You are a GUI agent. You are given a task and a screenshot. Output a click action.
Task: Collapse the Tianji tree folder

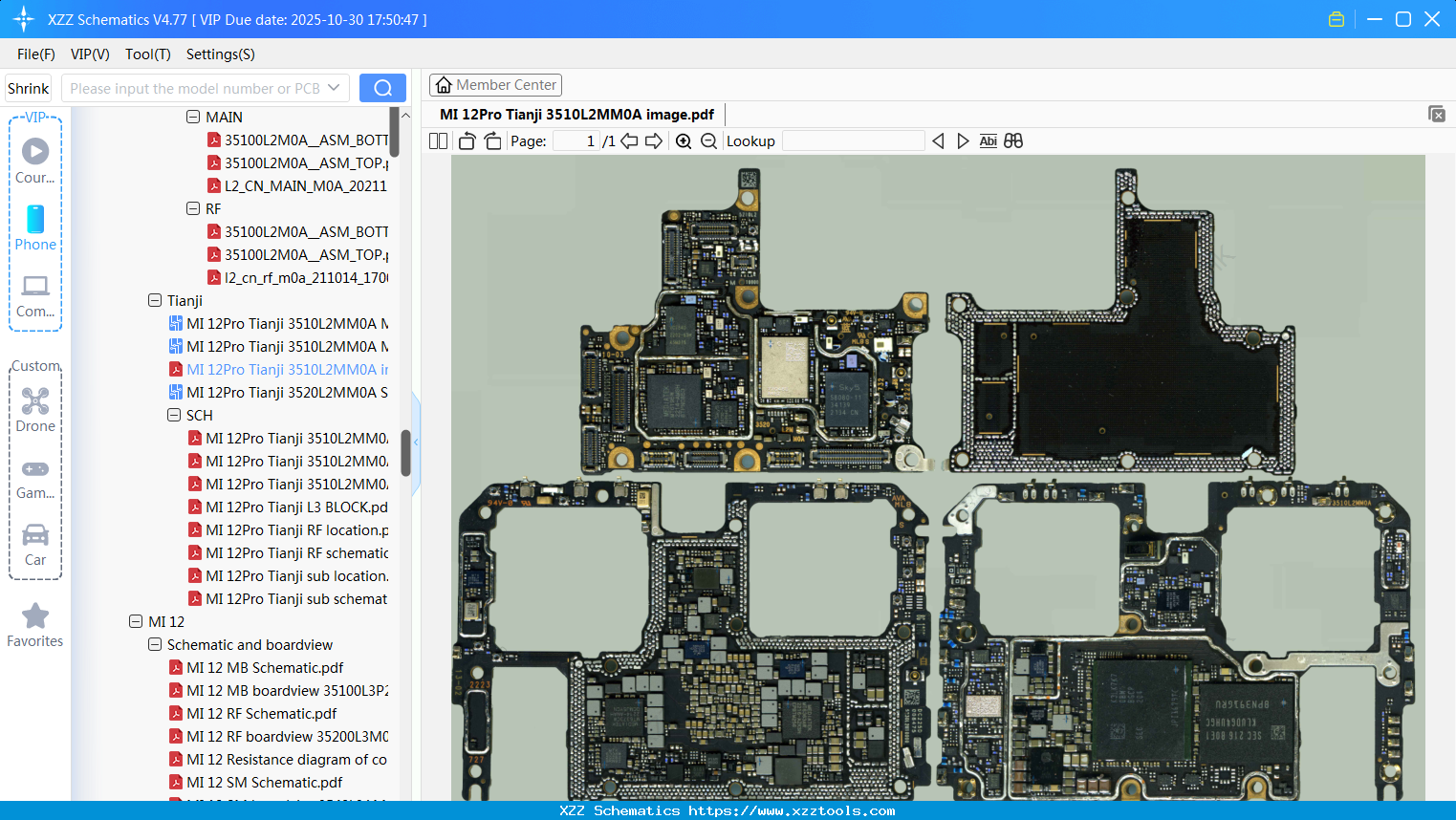pos(155,300)
